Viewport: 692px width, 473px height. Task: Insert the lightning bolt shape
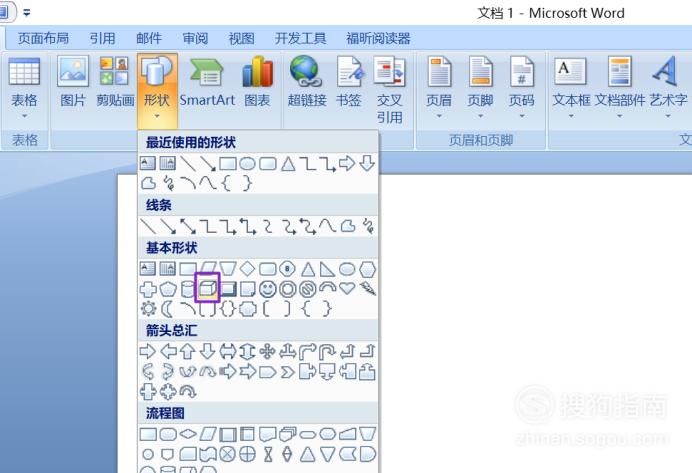point(367,289)
